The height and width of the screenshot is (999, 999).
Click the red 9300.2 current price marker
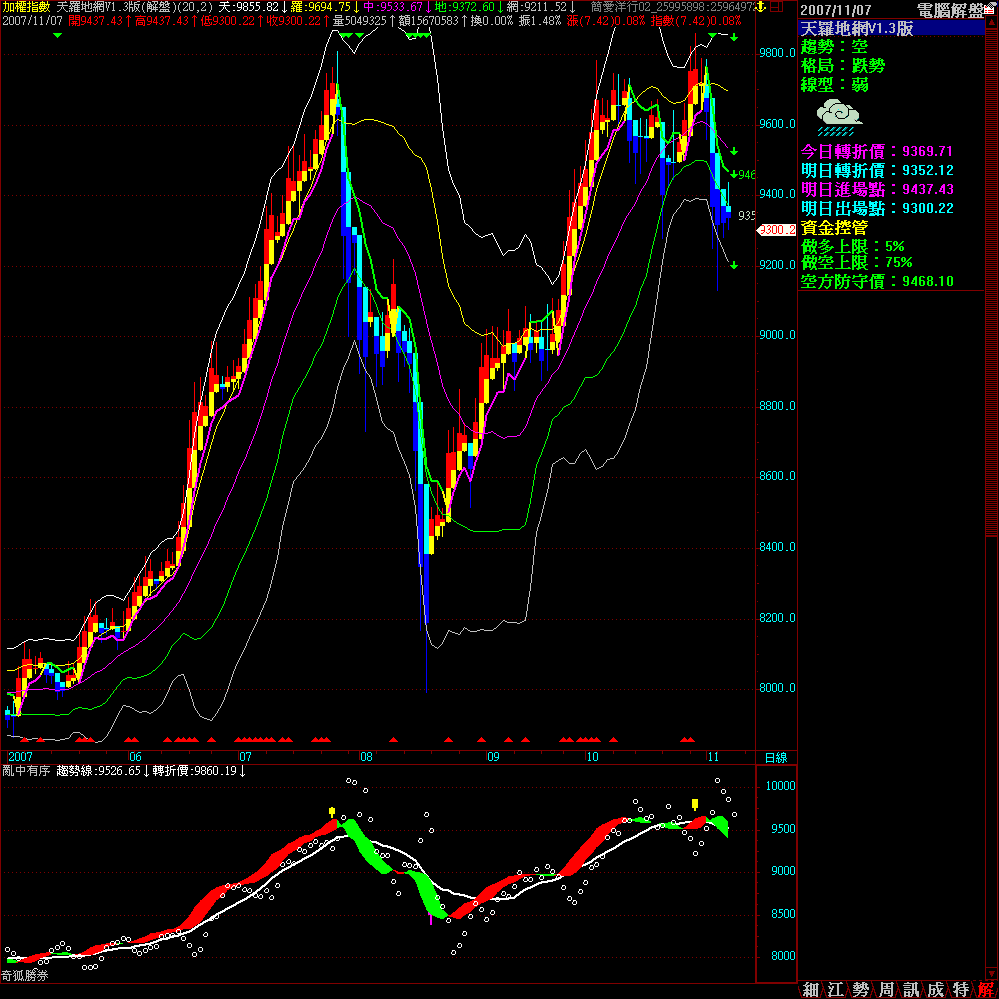(775, 230)
